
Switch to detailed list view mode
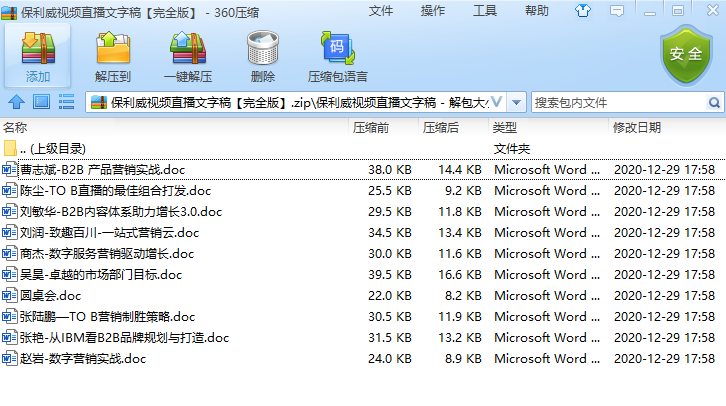click(x=67, y=102)
